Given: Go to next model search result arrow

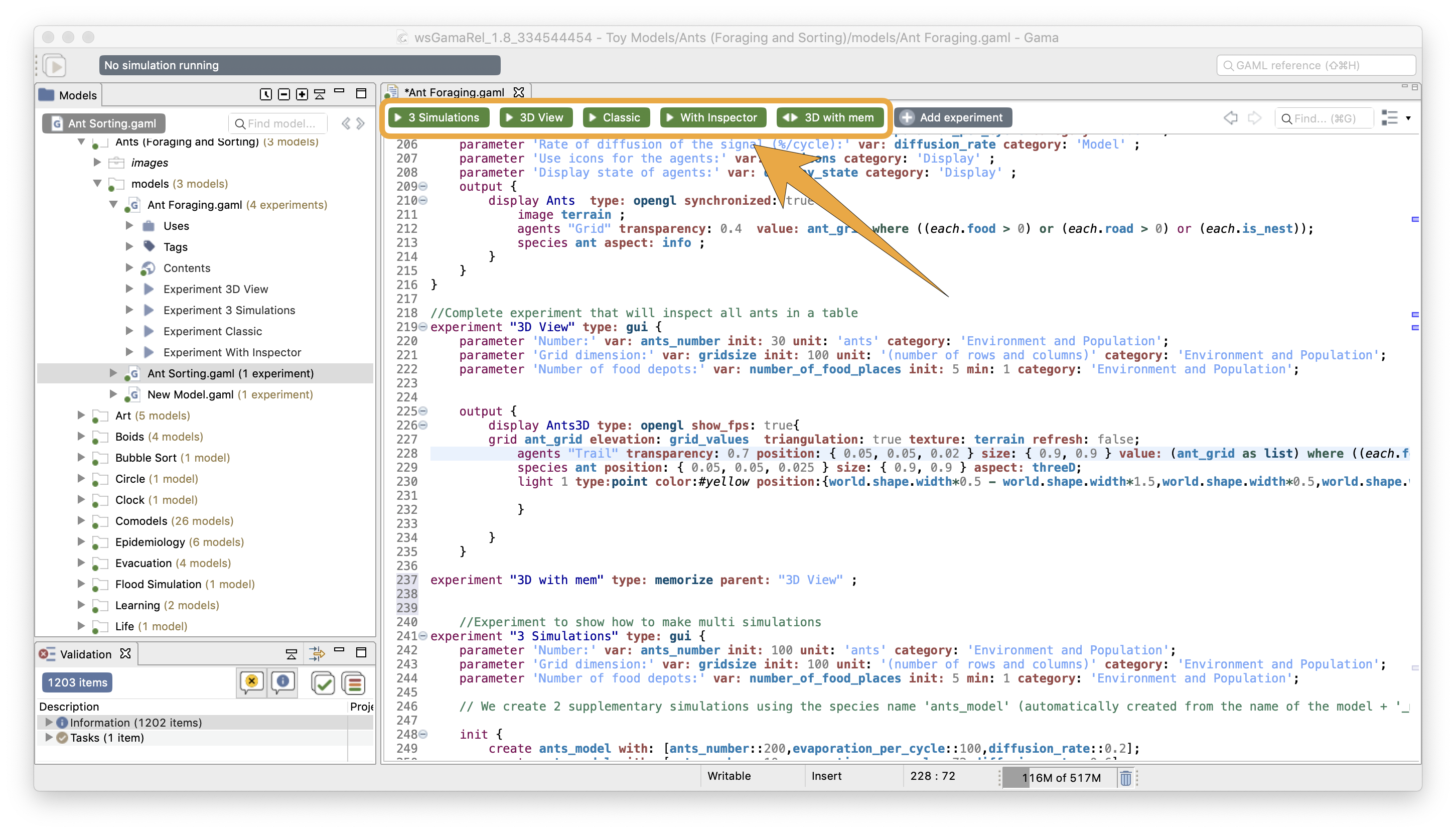Looking at the screenshot, I should point(360,123).
